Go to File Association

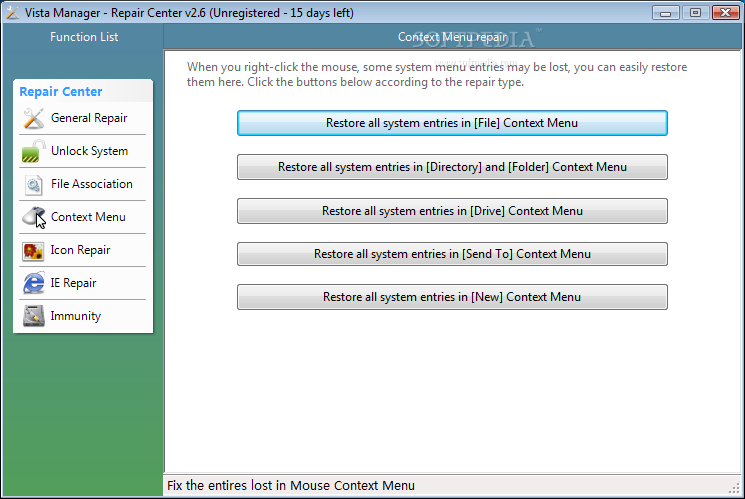92,184
